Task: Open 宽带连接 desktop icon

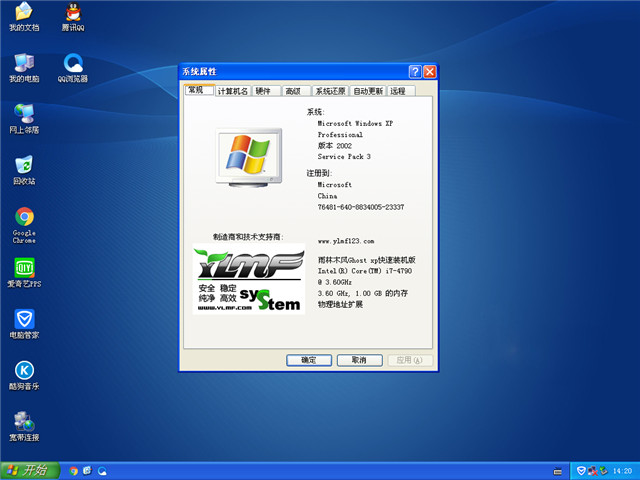Action: pyautogui.click(x=24, y=427)
